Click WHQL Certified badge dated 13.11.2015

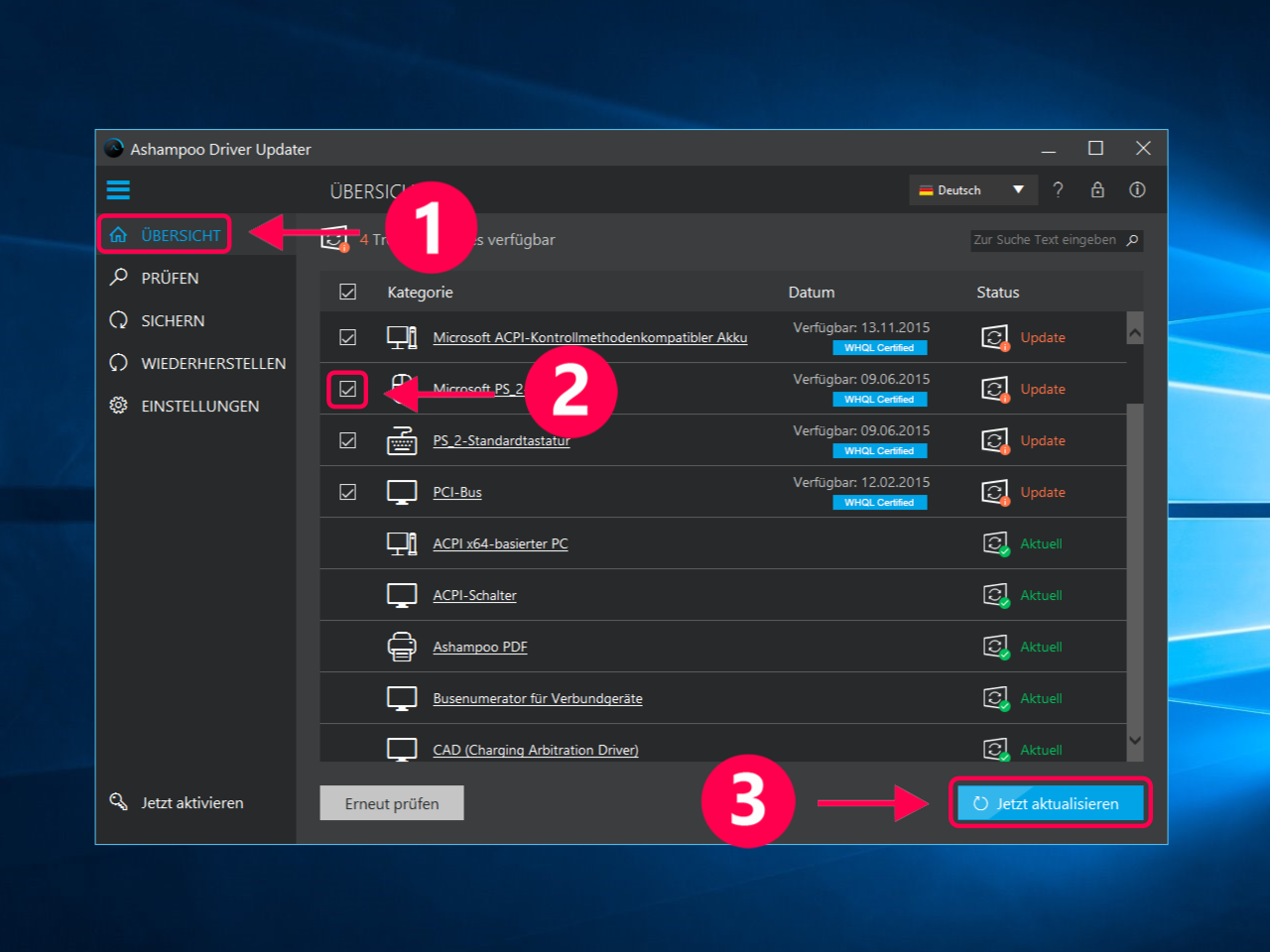(880, 348)
